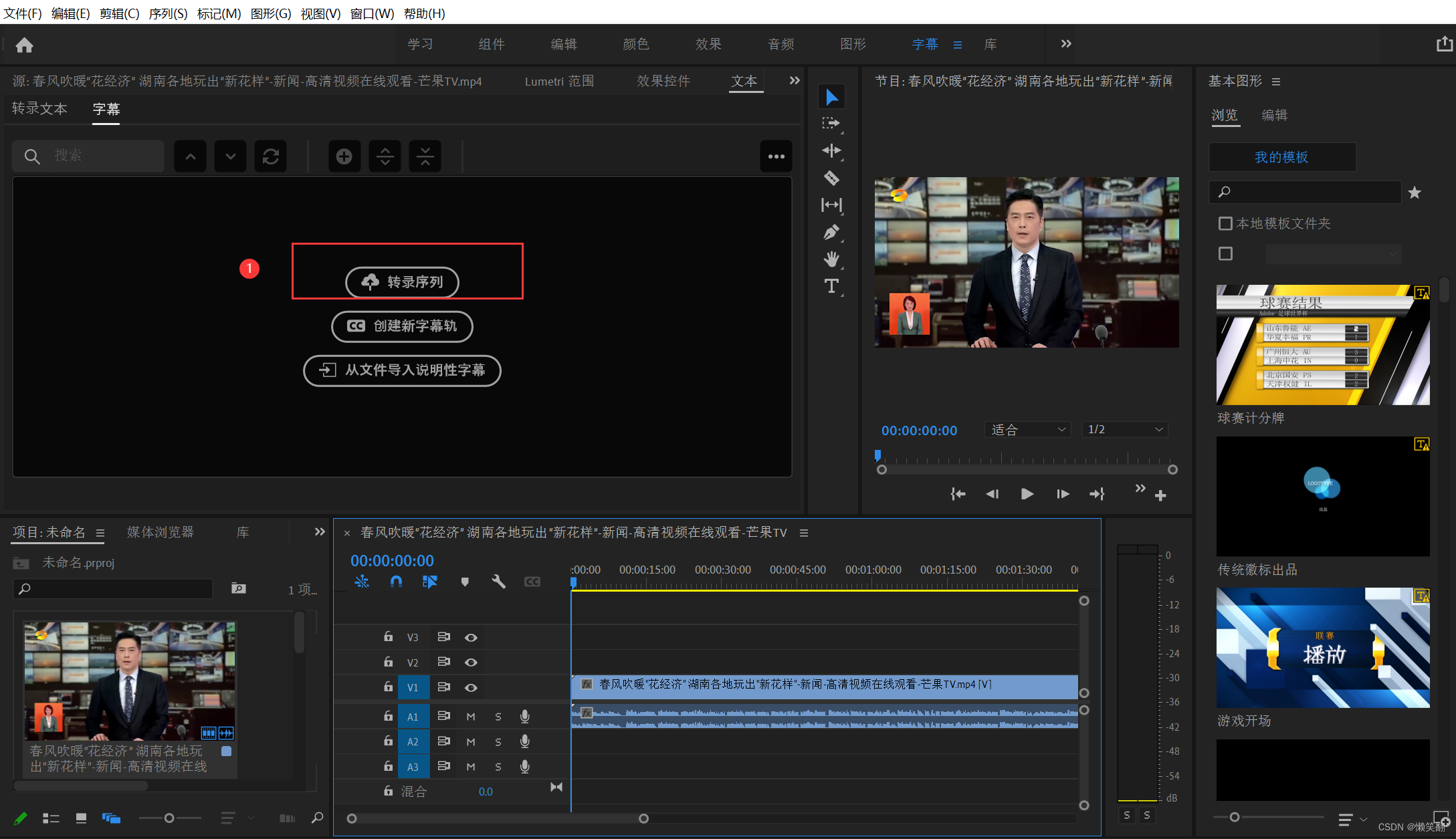
Task: Open timeline wrench display settings
Action: [498, 582]
